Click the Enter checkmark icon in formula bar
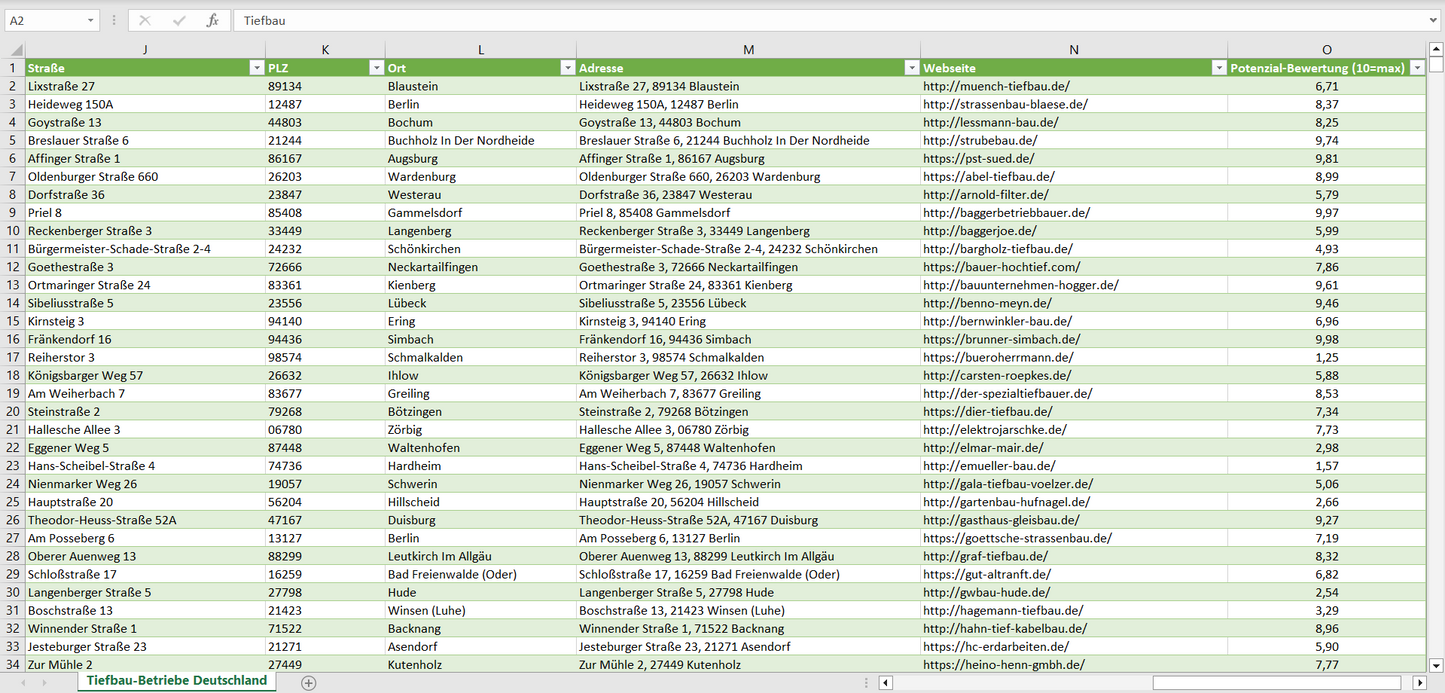 click(179, 20)
